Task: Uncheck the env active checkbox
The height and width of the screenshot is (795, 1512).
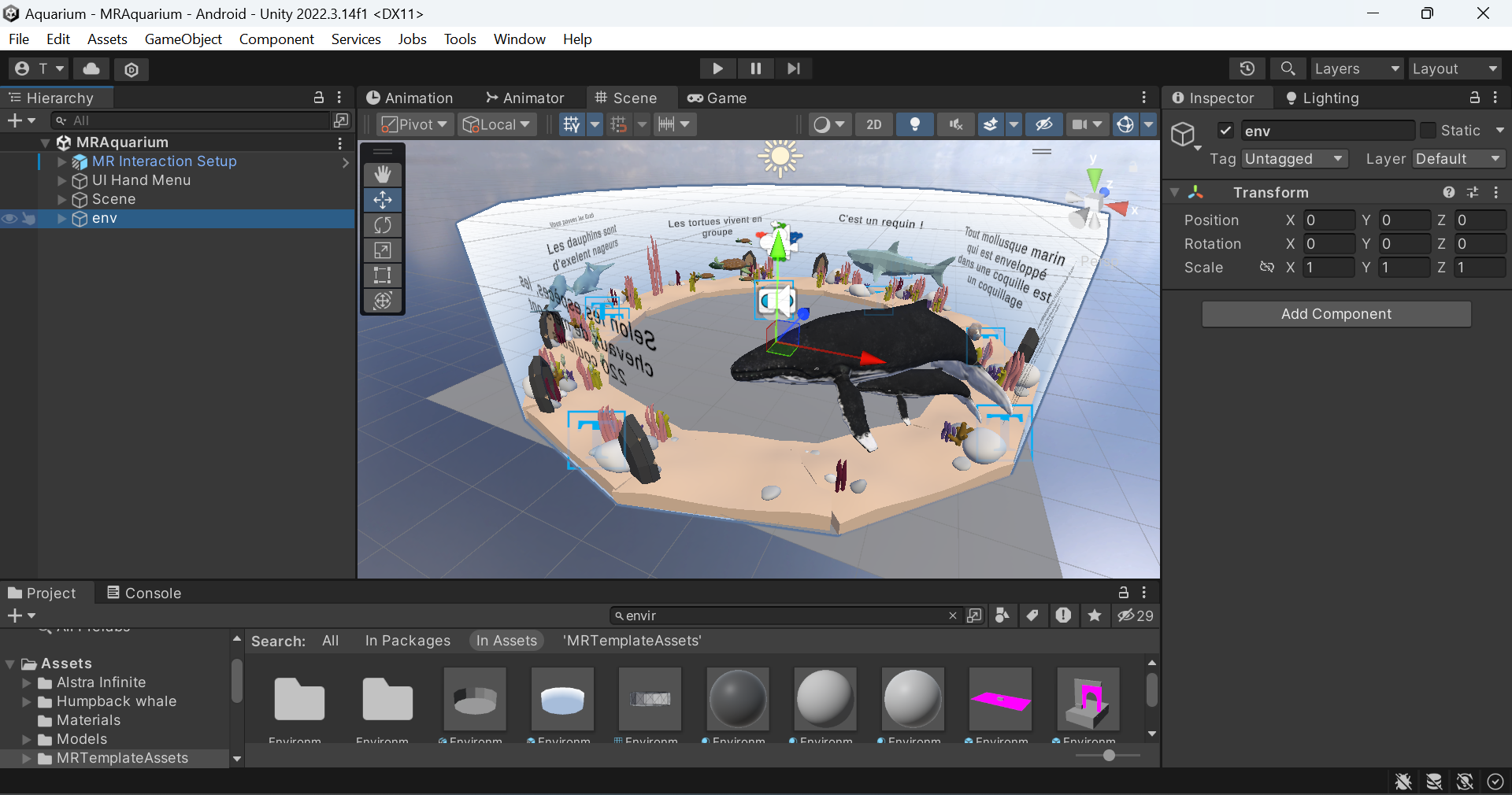Action: point(1225,131)
